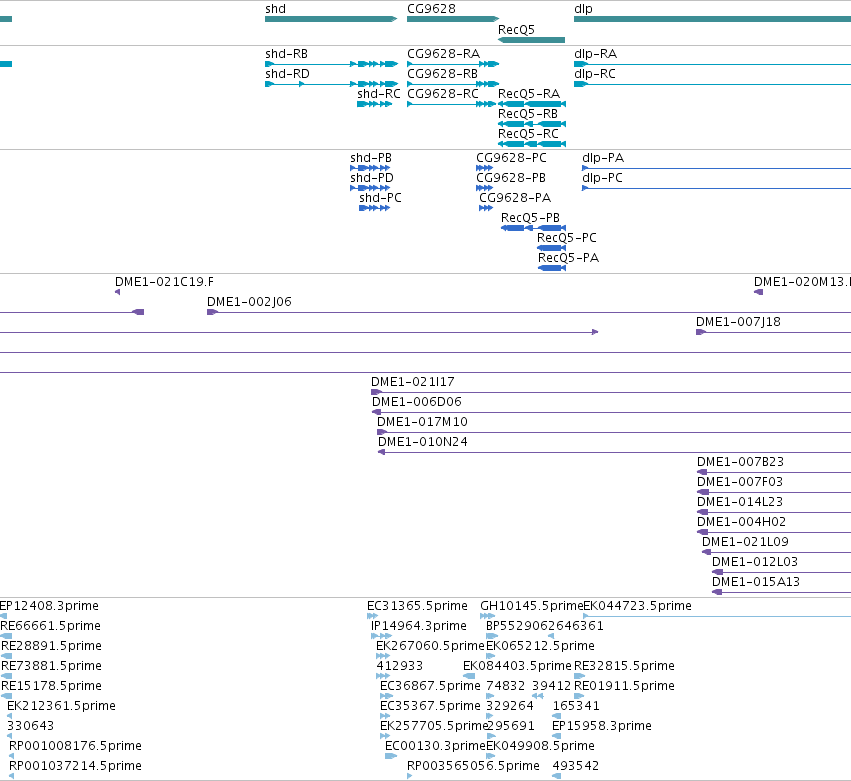Click dlp-RC transcript label
The width and height of the screenshot is (851, 781).
tap(595, 74)
